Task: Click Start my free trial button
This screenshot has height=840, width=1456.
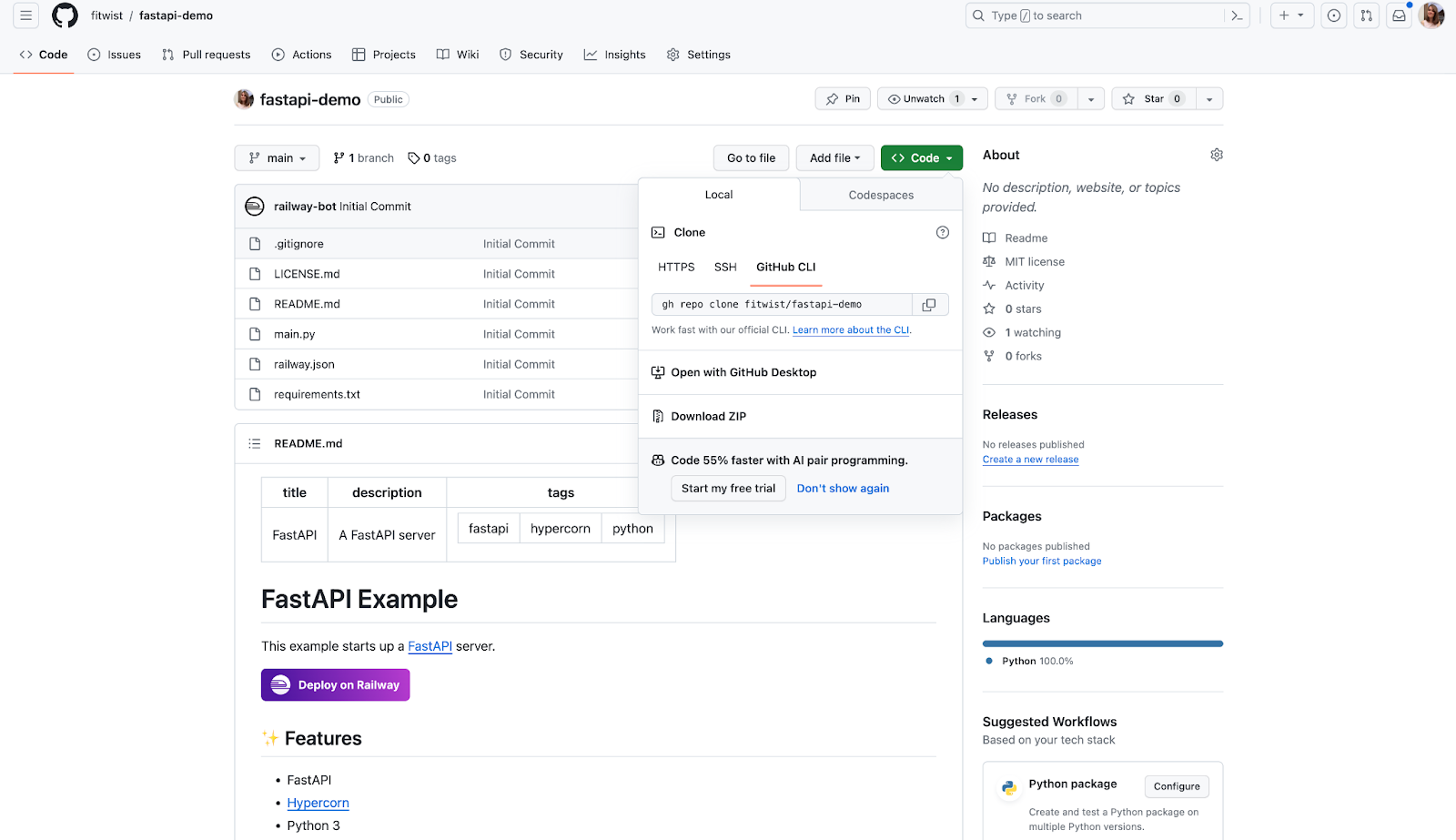Action: tap(728, 489)
